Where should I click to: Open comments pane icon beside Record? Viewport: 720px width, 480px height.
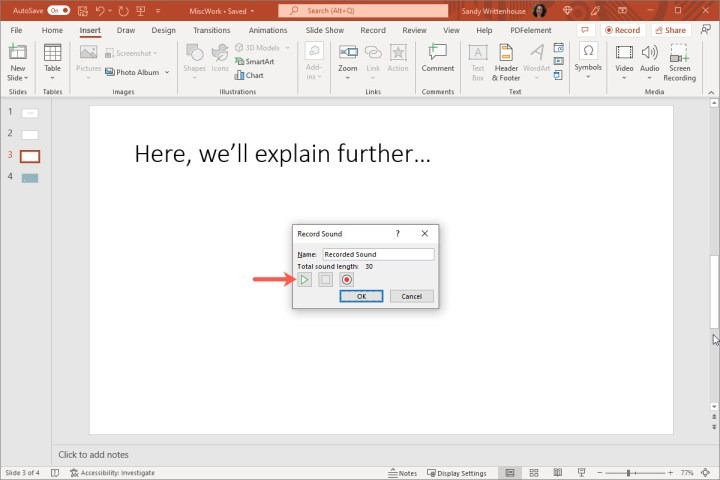point(585,30)
